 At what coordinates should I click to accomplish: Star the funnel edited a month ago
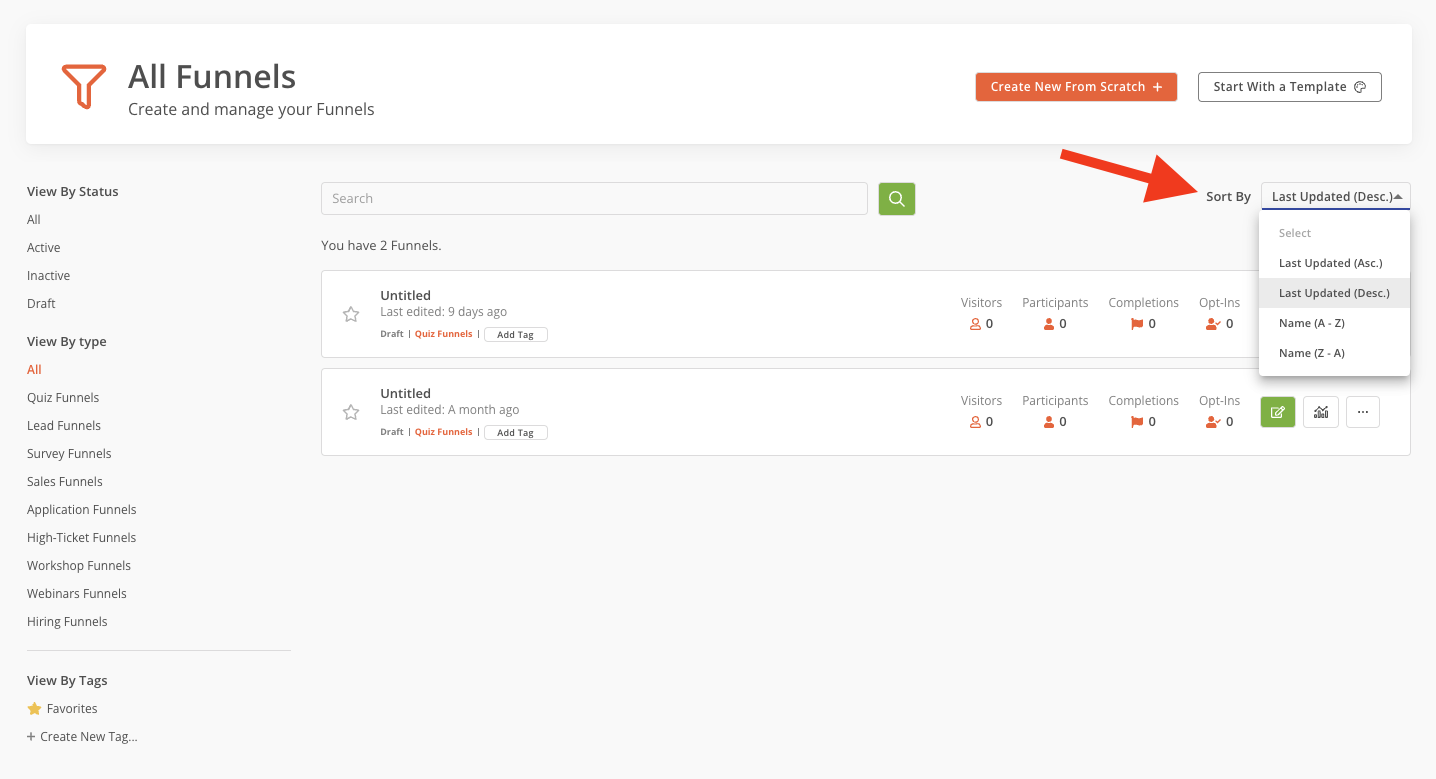point(351,412)
